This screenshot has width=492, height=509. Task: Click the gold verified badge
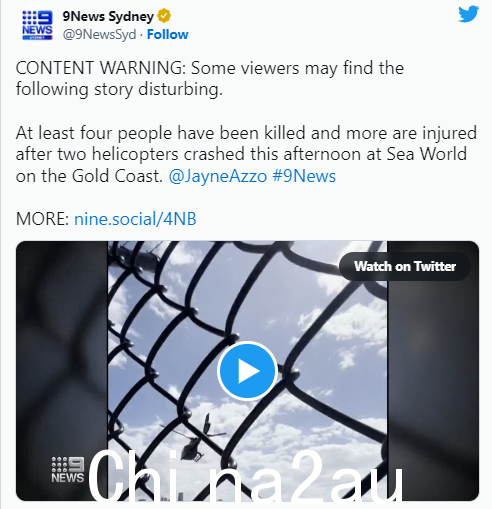point(164,16)
